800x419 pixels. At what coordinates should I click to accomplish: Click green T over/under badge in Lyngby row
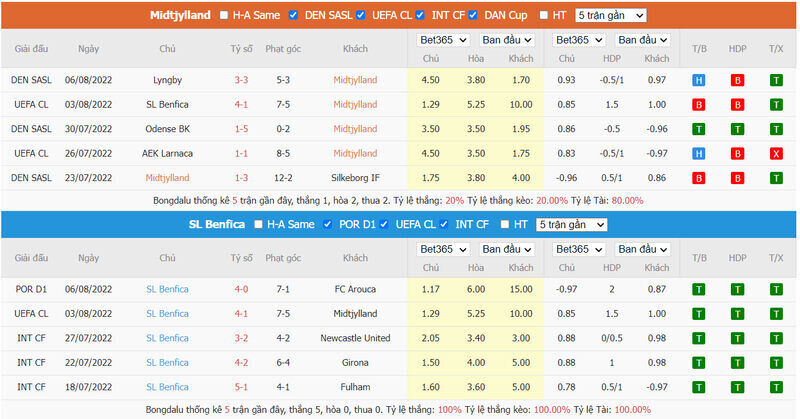pos(776,80)
